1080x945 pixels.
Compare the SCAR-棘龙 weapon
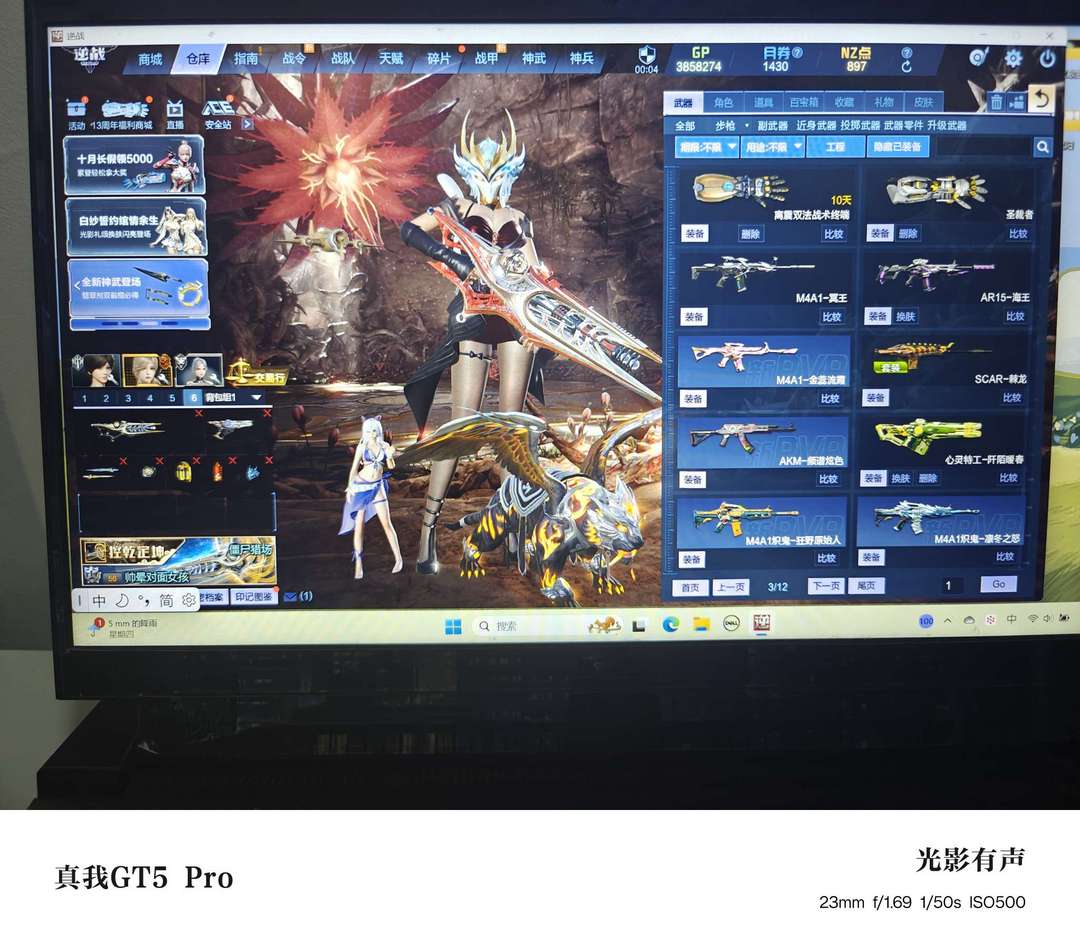1012,398
